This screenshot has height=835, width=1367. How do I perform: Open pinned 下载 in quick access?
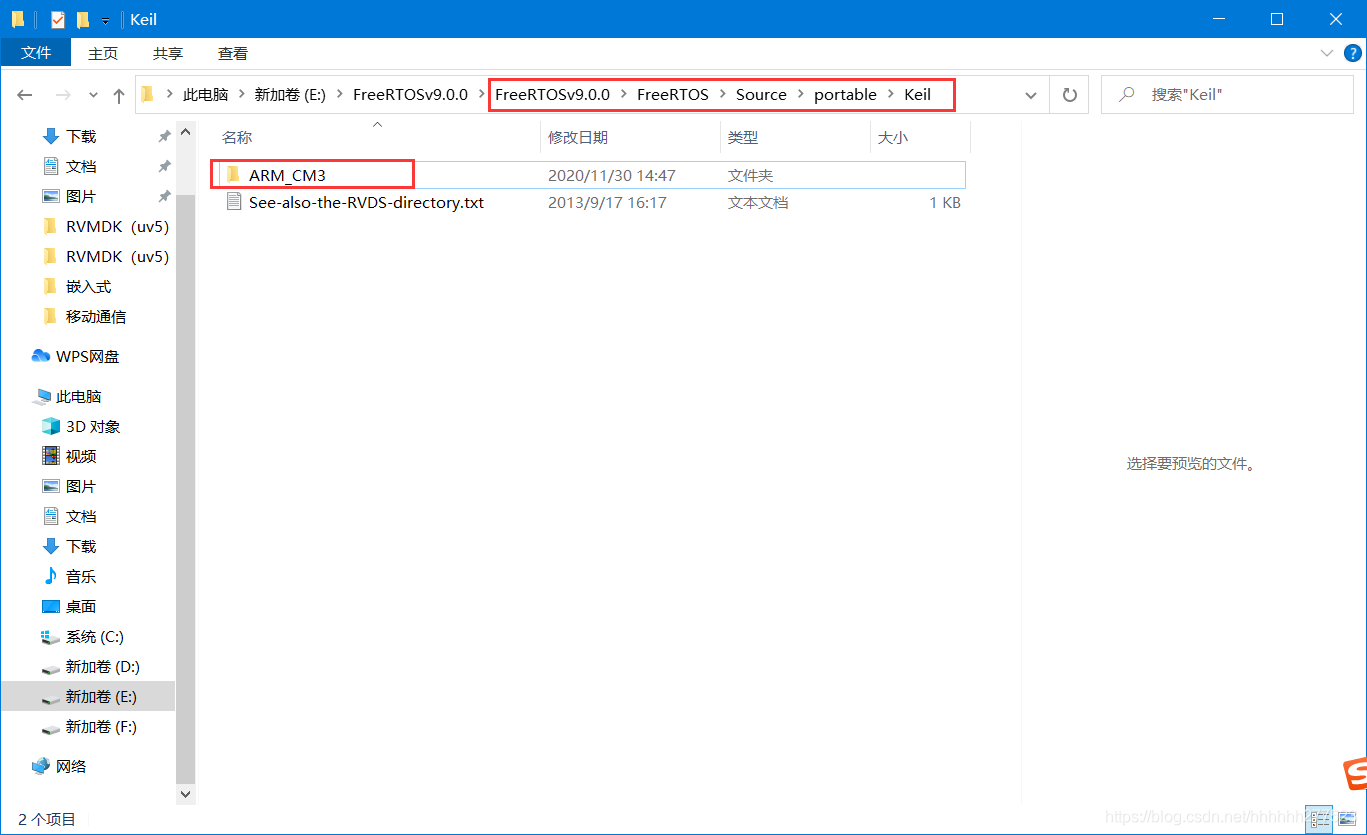(x=81, y=136)
